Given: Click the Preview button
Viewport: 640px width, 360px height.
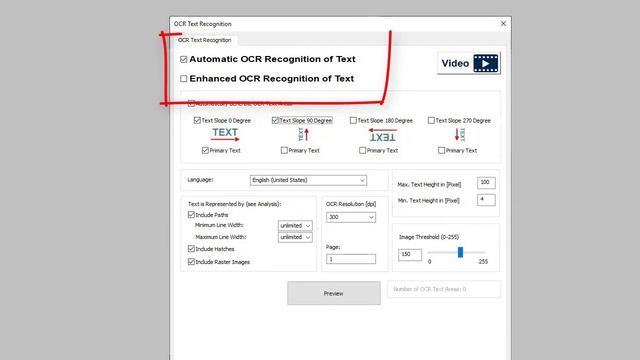Looking at the screenshot, I should 333,293.
